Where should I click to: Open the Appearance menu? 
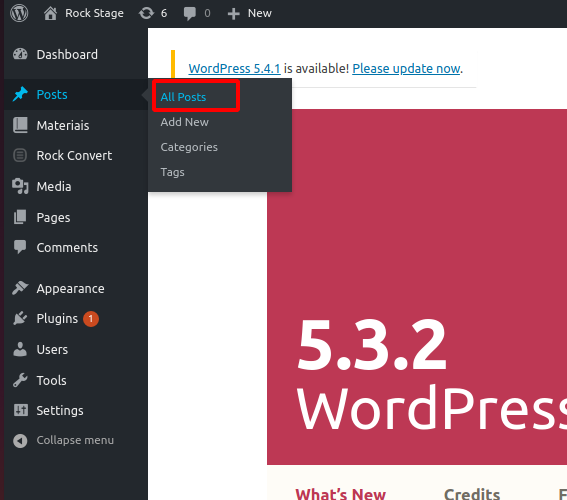pyautogui.click(x=71, y=289)
